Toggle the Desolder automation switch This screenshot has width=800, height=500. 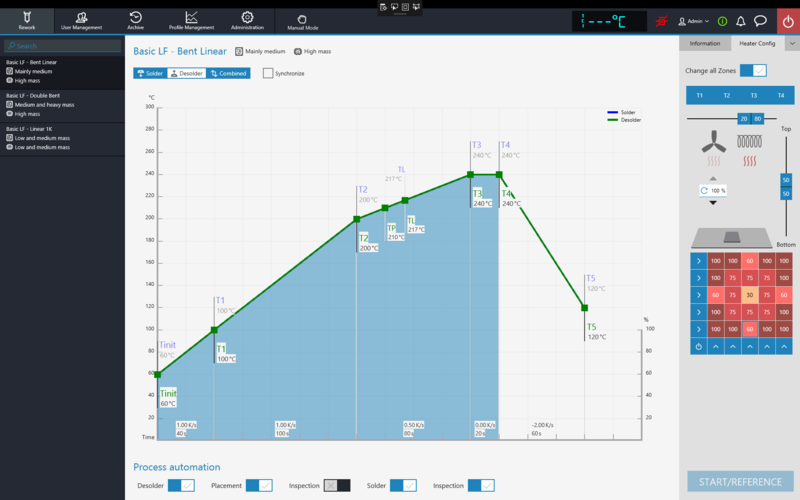[181, 485]
